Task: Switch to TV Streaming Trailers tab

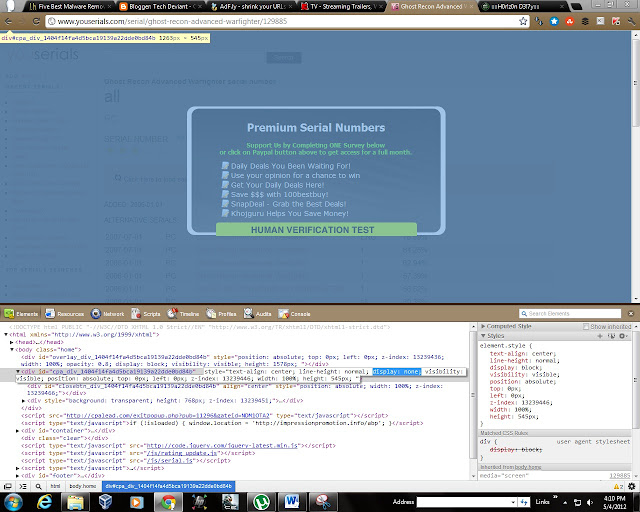Action: pos(342,7)
